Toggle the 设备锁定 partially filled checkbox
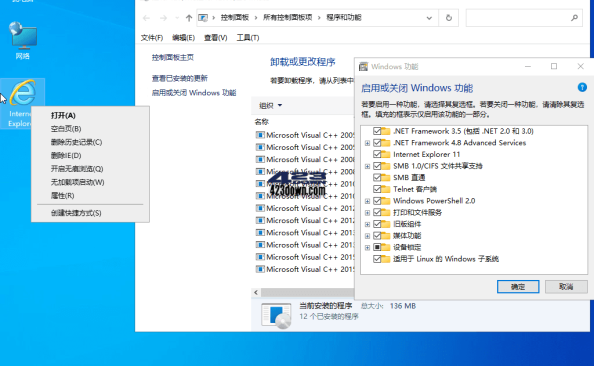594x366 pixels. (377, 247)
